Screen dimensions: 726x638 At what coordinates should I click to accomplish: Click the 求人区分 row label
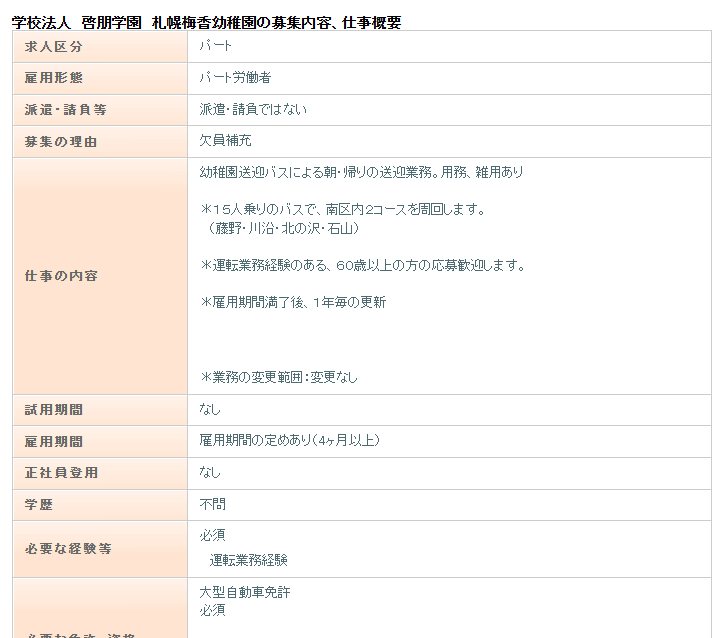tap(54, 47)
